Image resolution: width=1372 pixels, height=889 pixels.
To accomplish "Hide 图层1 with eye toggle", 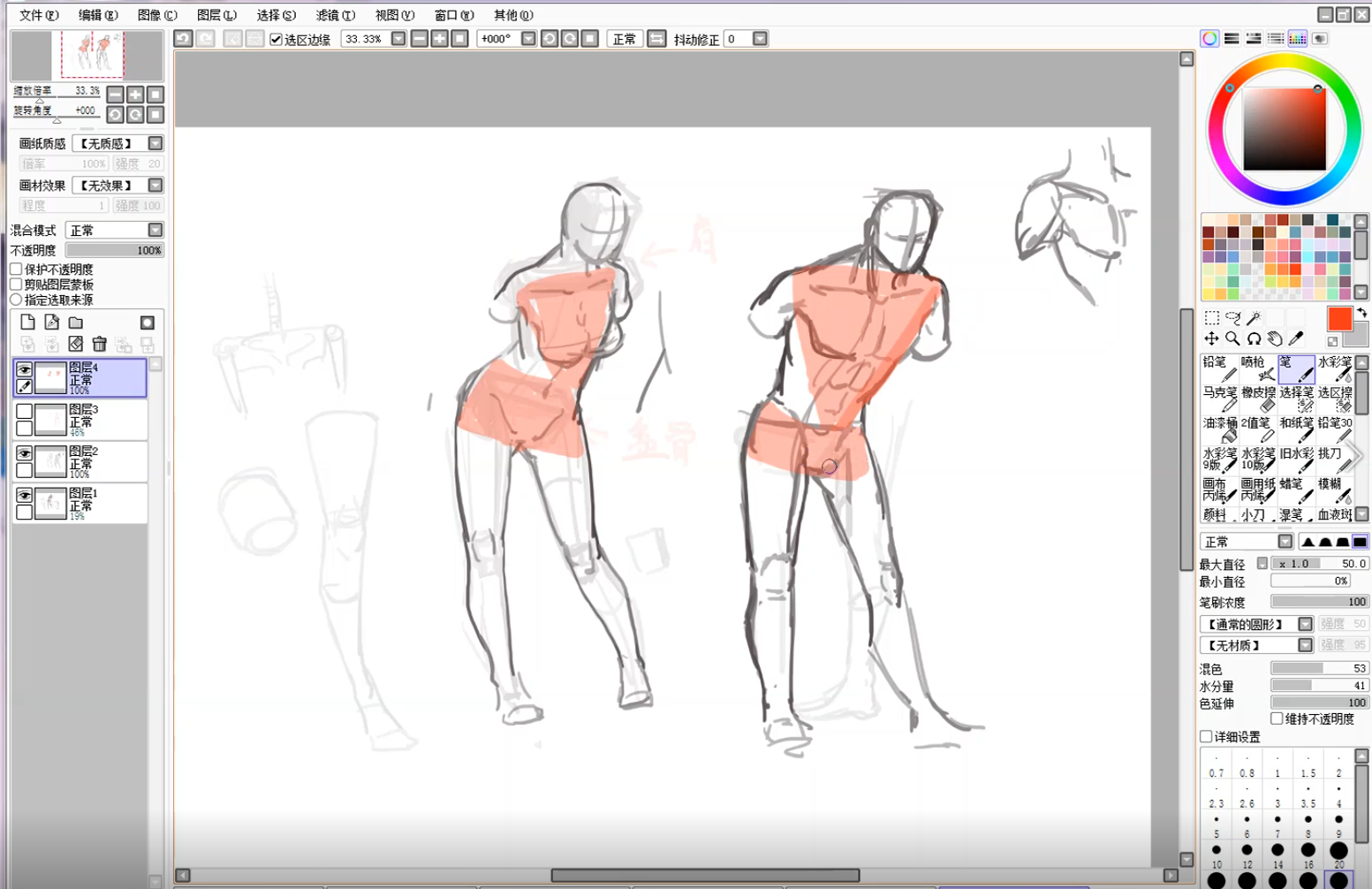I will point(24,496).
